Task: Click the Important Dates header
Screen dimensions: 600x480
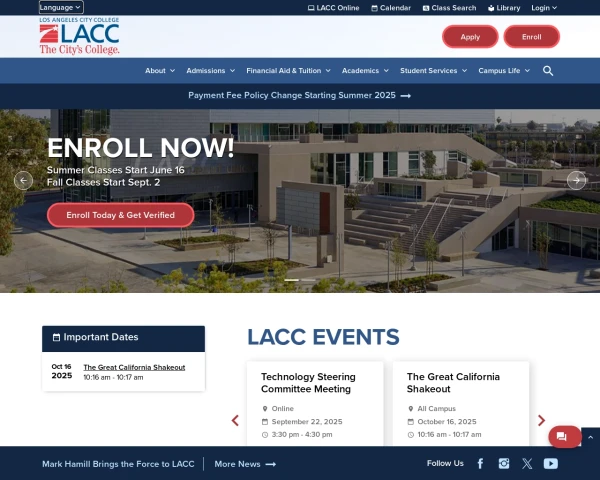Action: tap(123, 338)
